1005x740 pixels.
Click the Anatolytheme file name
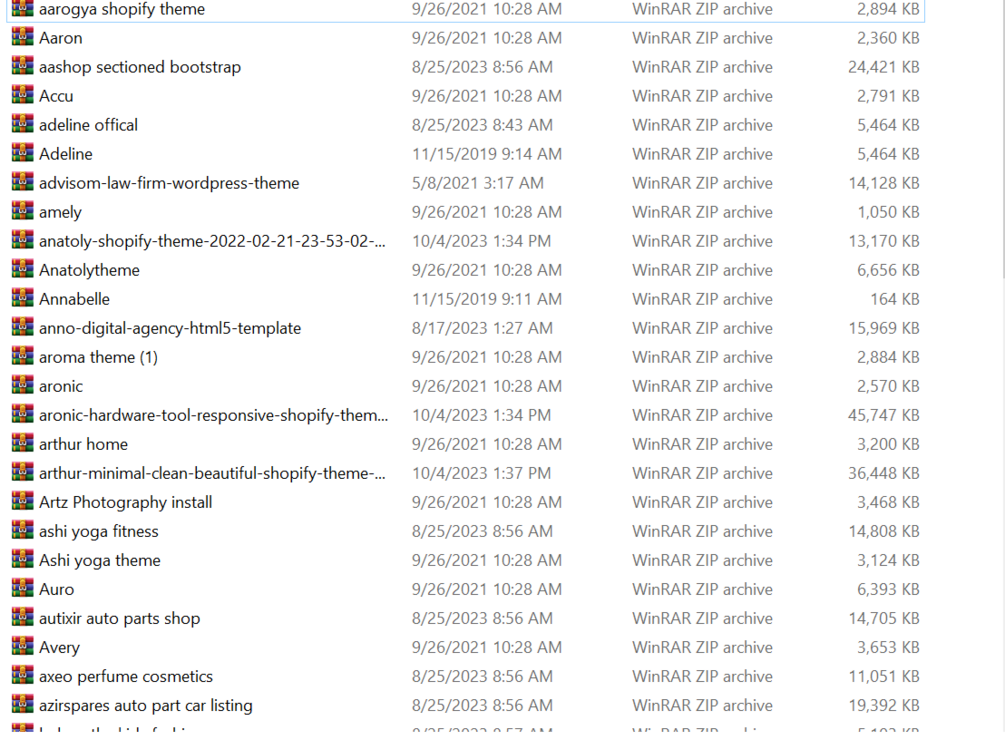point(89,270)
